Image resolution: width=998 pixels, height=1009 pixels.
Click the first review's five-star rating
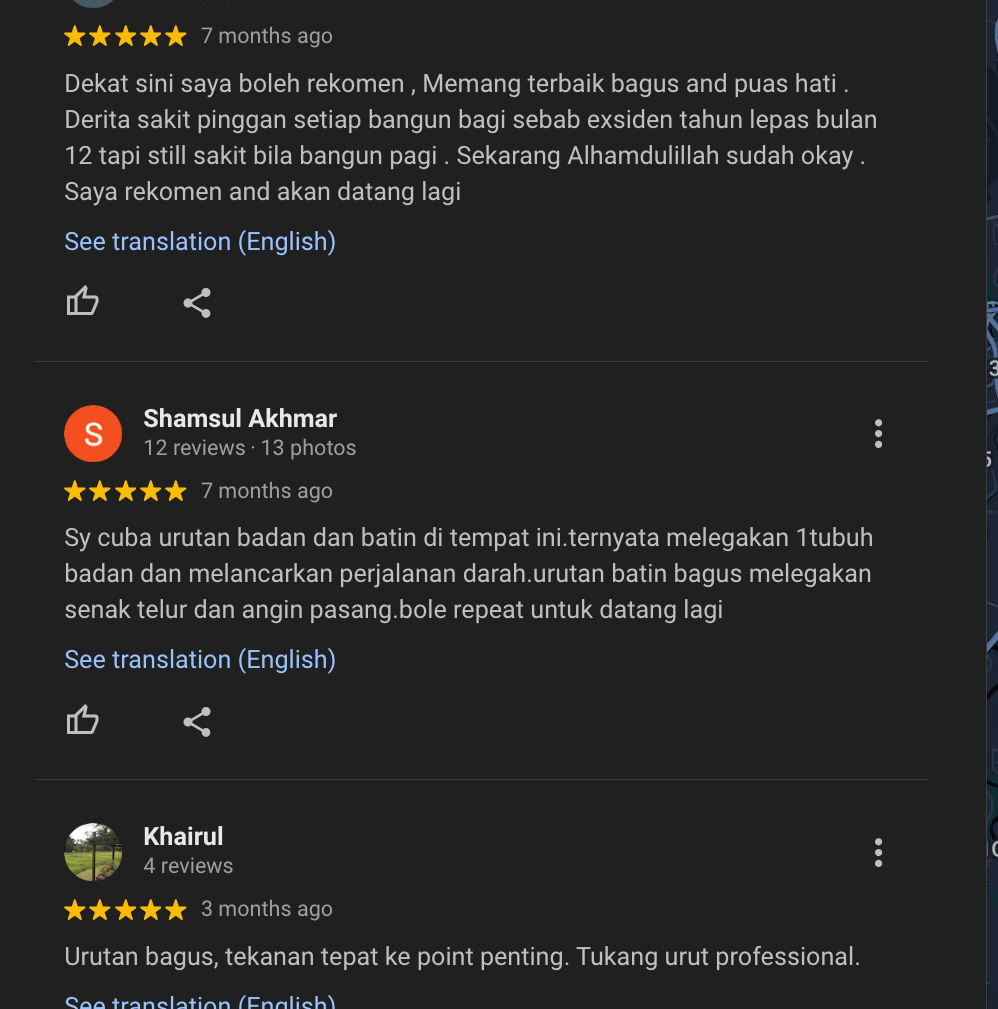125,36
